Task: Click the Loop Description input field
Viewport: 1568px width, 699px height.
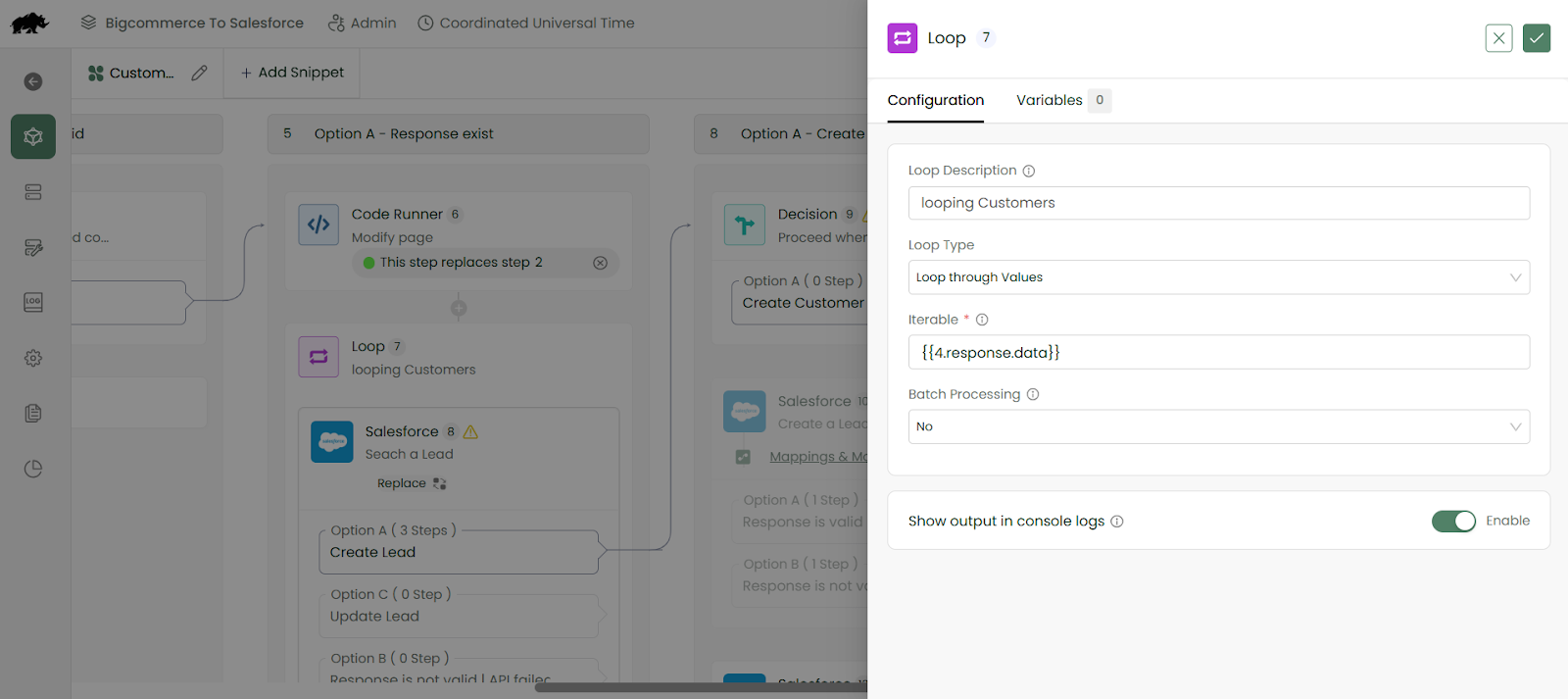Action: tap(1219, 203)
